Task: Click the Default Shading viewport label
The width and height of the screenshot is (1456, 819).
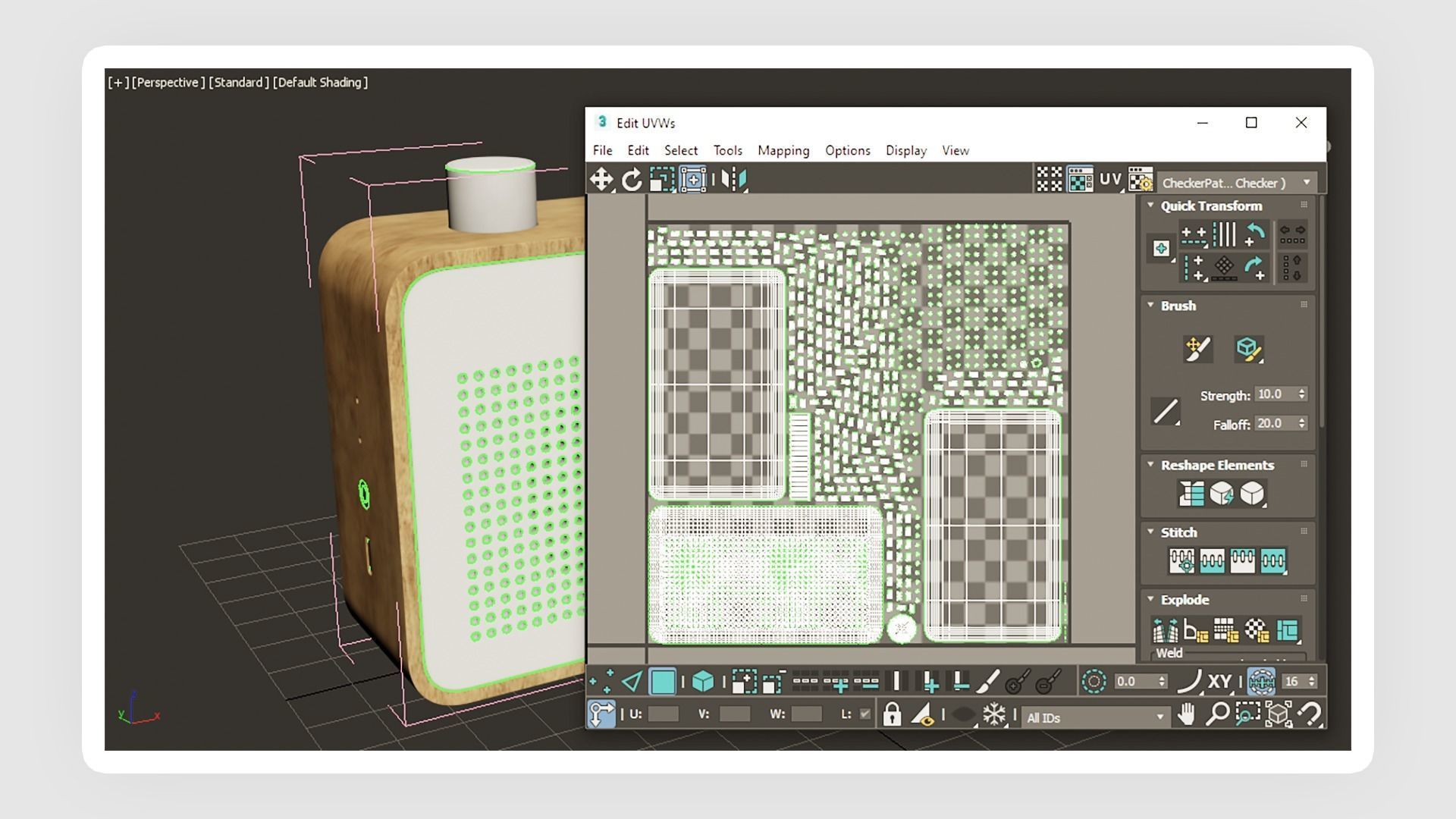Action: click(320, 83)
